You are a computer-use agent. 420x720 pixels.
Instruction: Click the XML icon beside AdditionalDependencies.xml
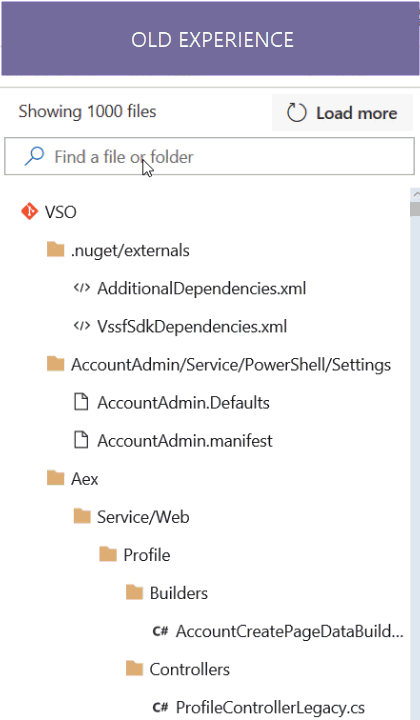tap(82, 288)
